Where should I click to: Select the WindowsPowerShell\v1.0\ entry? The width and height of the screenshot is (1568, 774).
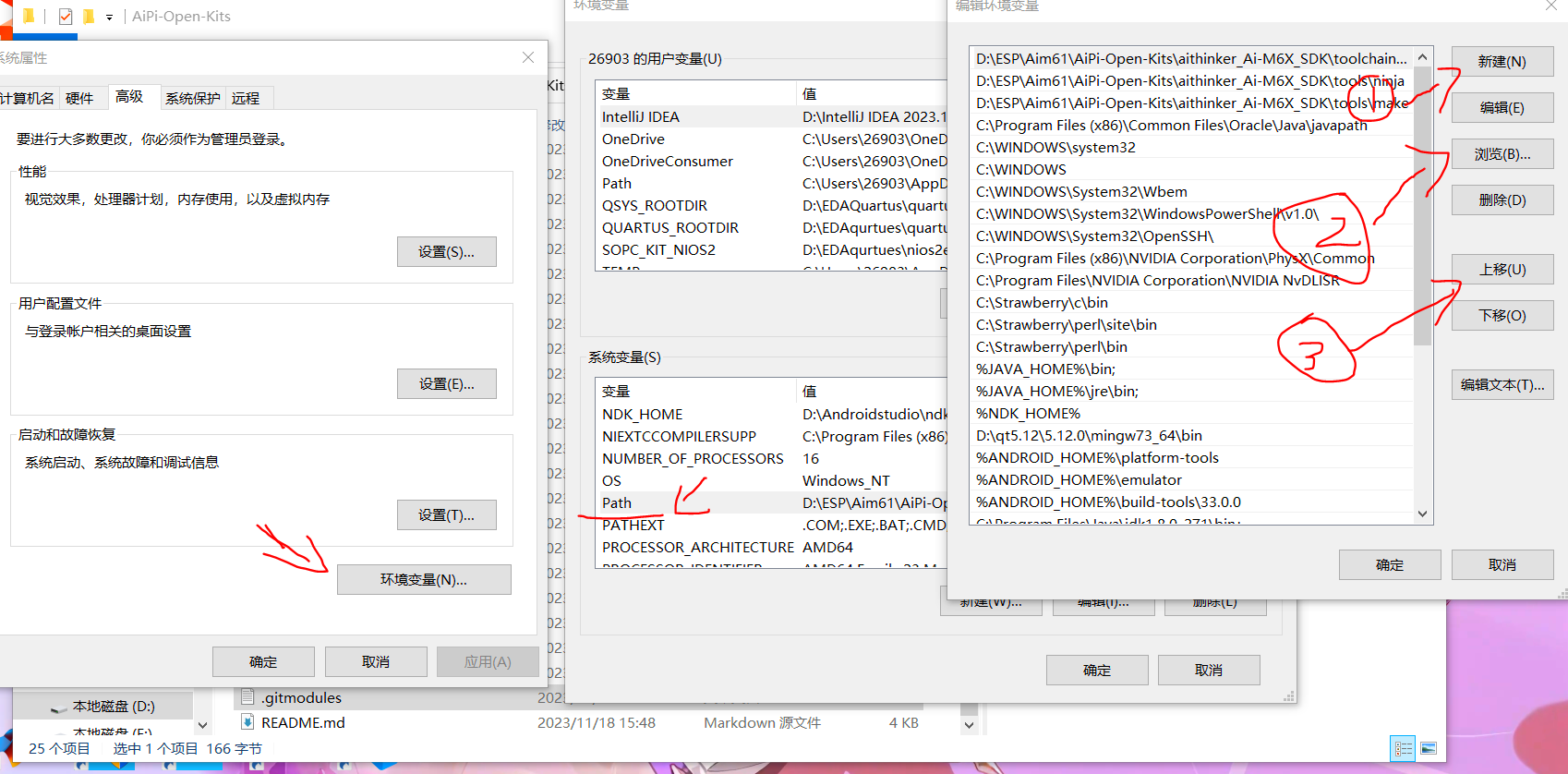(1191, 214)
